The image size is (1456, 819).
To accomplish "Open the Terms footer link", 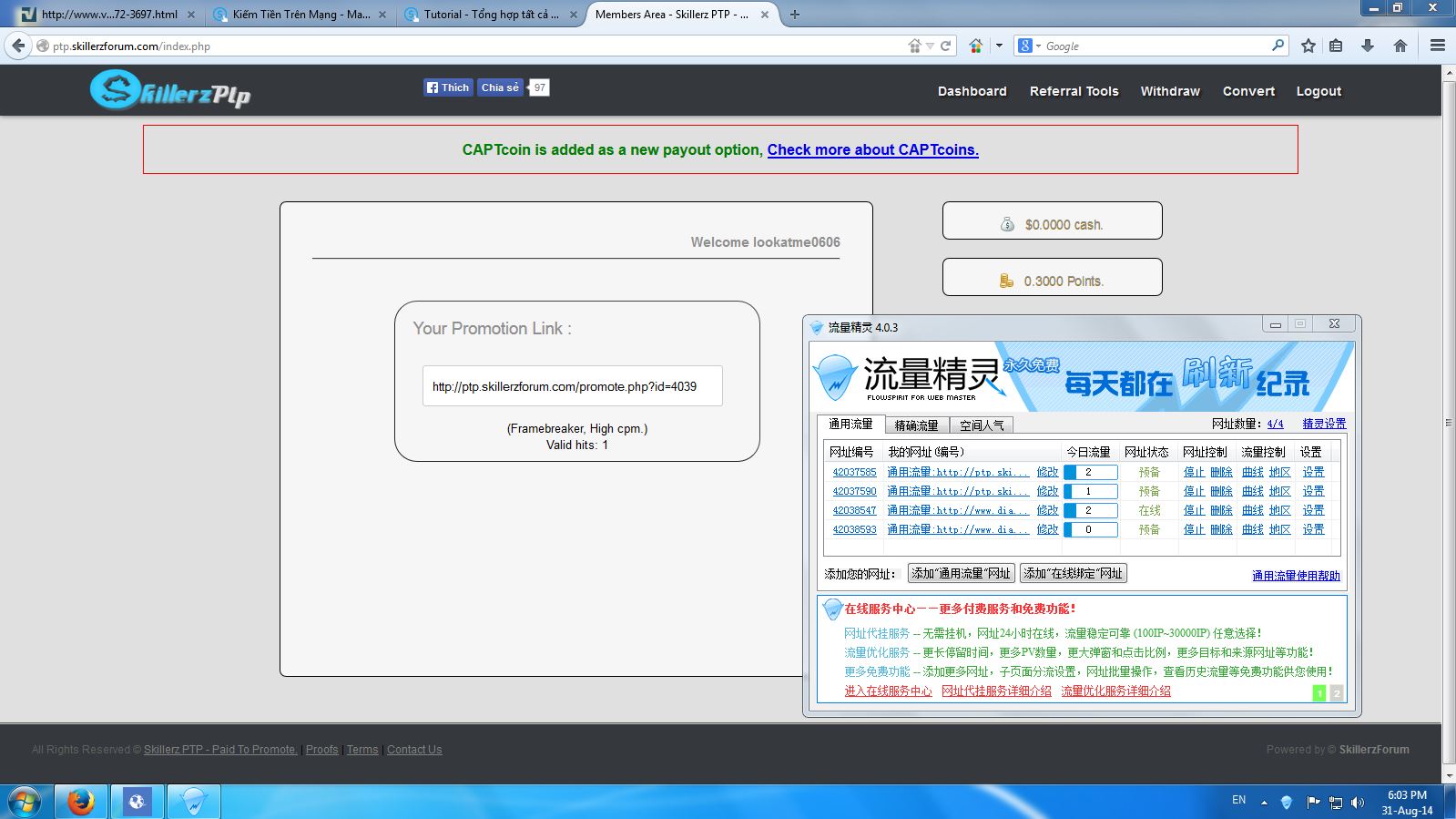I will click(362, 750).
